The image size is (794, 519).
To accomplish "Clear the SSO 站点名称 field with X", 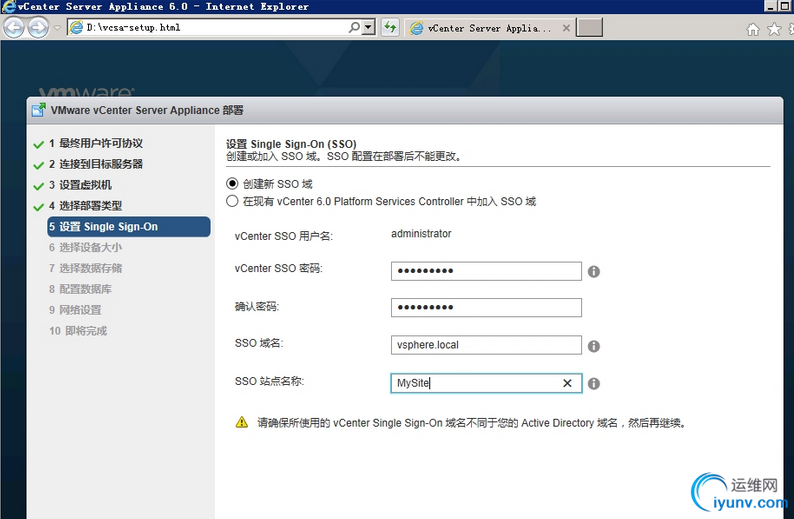I will tap(567, 383).
